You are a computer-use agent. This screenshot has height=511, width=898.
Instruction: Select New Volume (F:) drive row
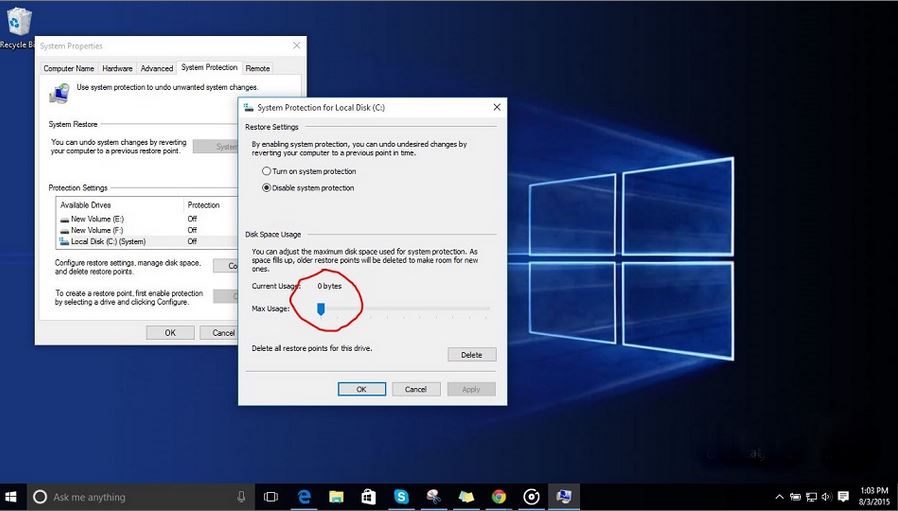[148, 230]
